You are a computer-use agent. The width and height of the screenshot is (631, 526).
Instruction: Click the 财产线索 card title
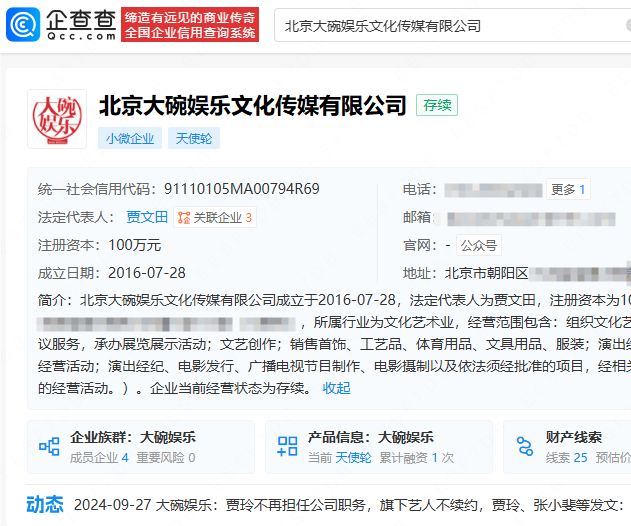coord(574,437)
